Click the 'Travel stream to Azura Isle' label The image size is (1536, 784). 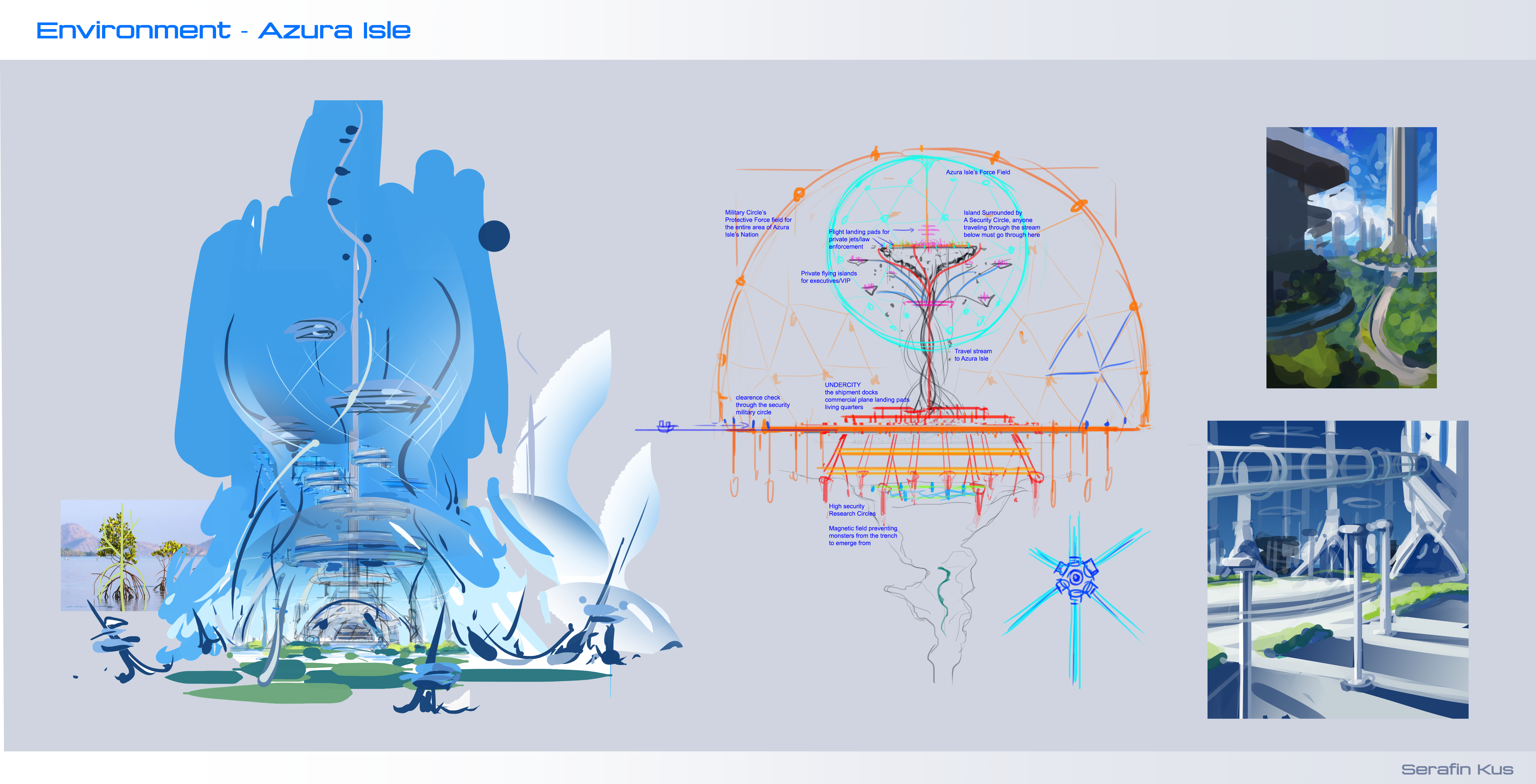(x=972, y=355)
